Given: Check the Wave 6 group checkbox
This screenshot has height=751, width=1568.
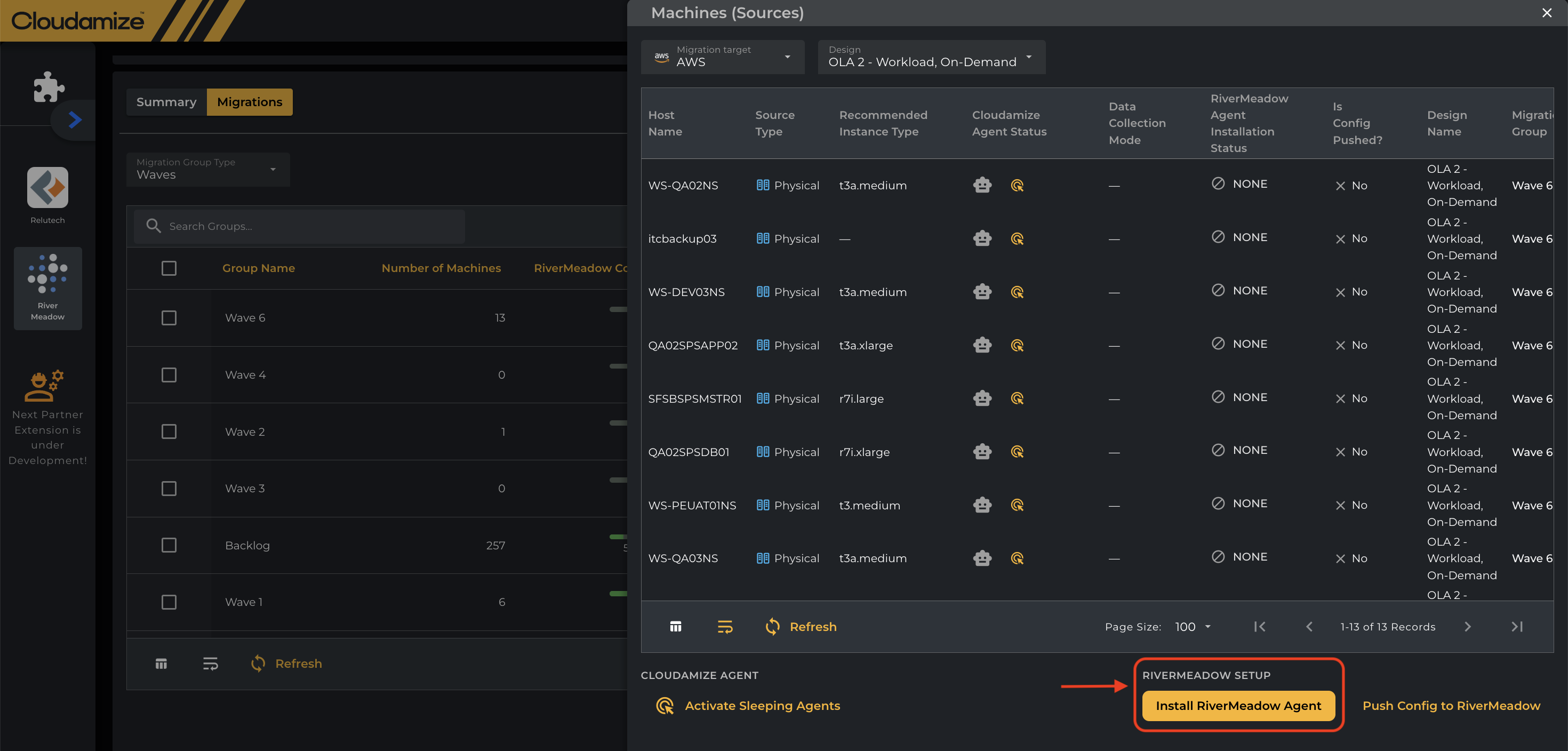Looking at the screenshot, I should 169,318.
